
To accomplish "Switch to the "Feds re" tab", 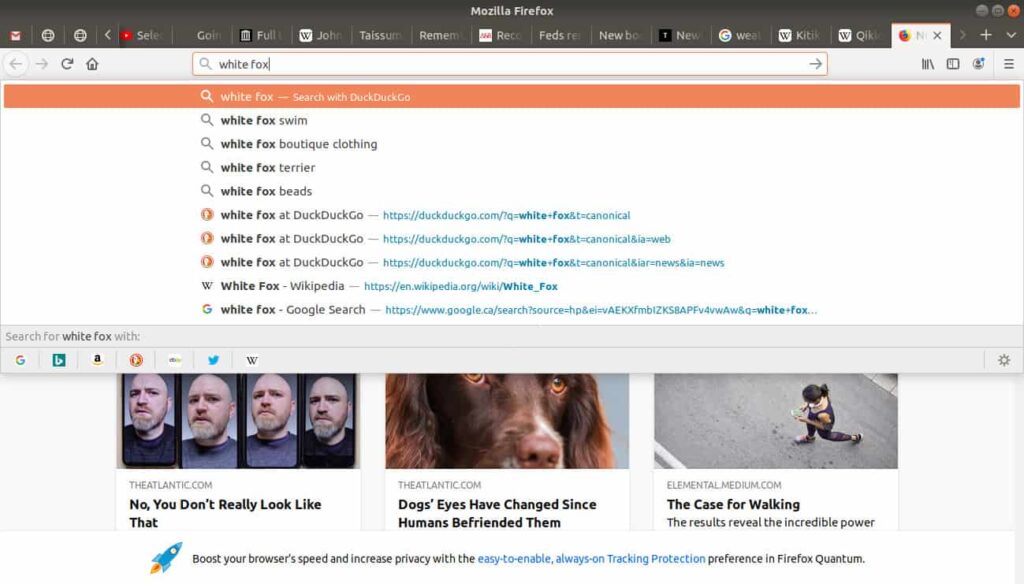I will [x=560, y=35].
